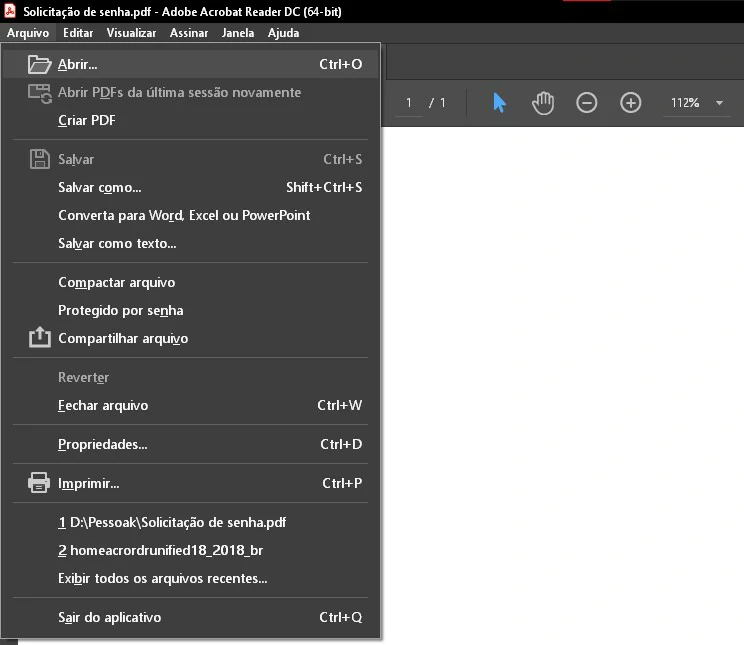This screenshot has height=645, width=744.
Task: Activate the Hand pan tool
Action: click(x=543, y=103)
